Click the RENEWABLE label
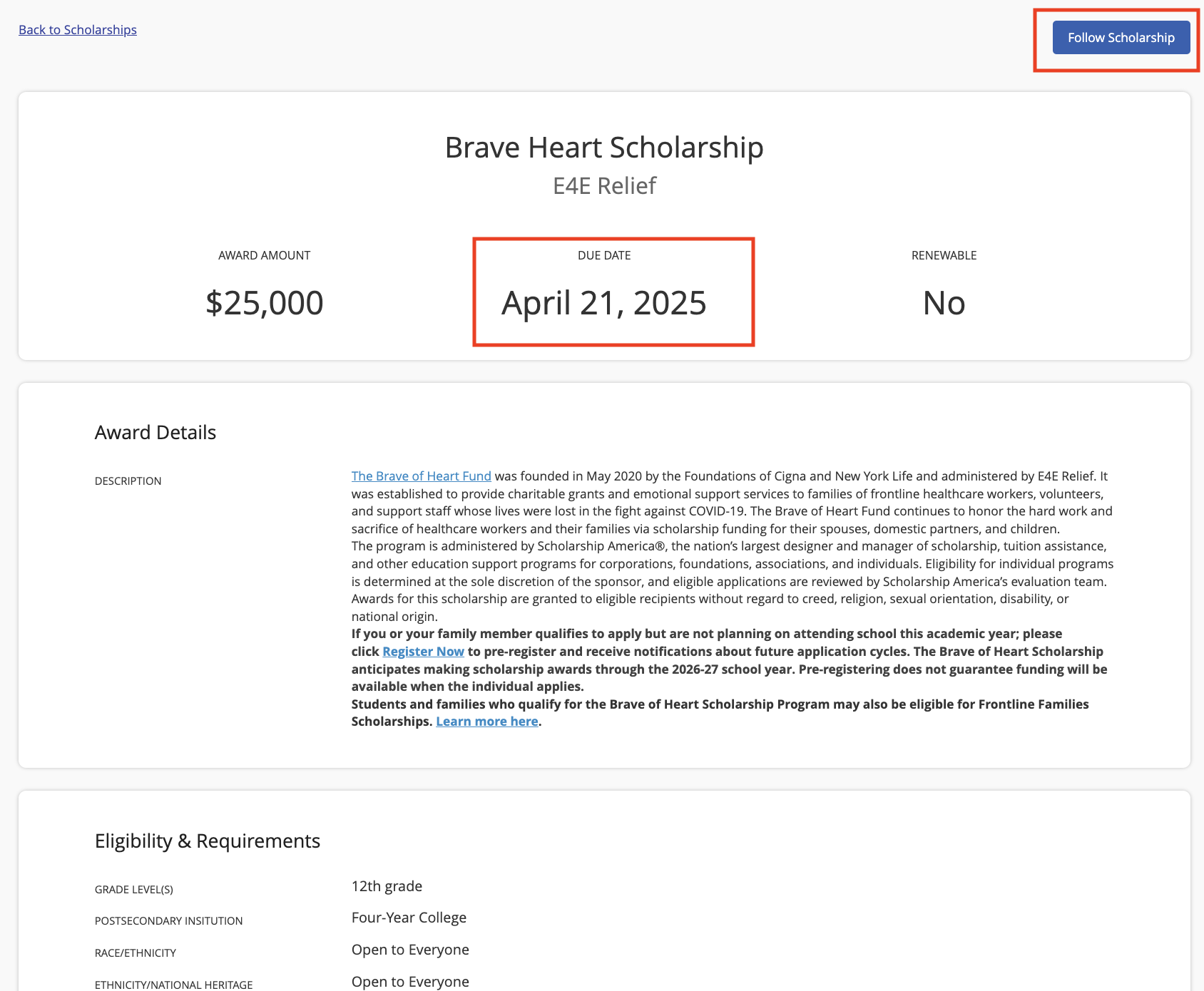This screenshot has height=991, width=1204. pos(944,255)
